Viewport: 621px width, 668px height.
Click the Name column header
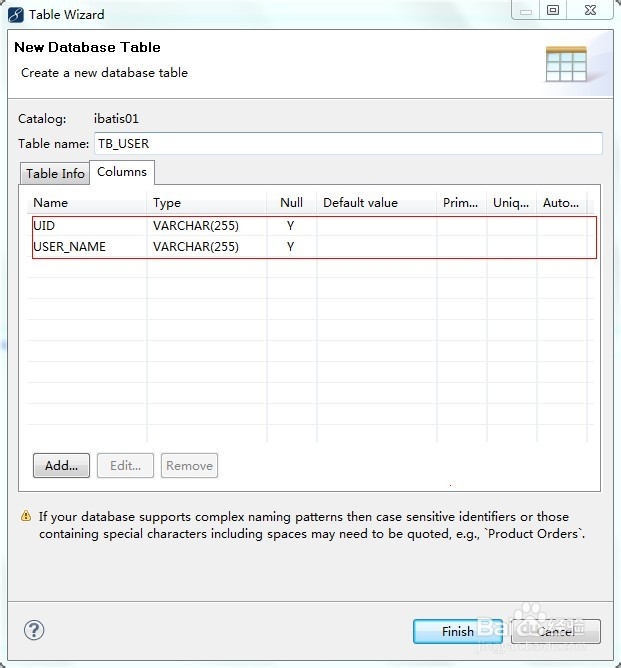(x=87, y=203)
